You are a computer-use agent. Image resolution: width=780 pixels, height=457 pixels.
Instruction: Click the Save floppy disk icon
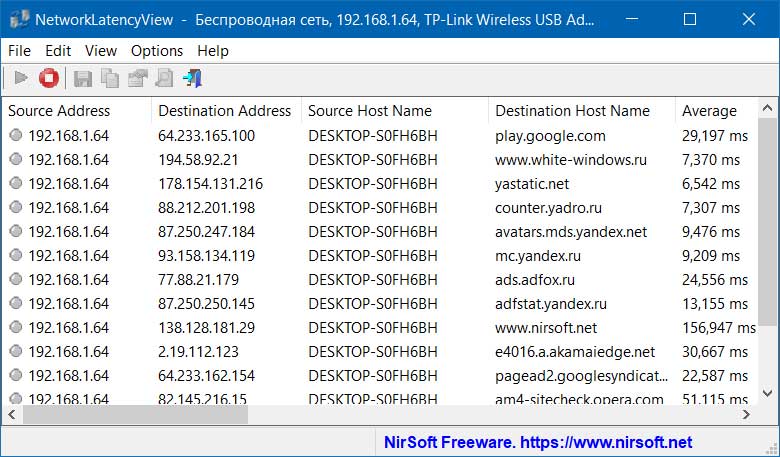tap(83, 79)
